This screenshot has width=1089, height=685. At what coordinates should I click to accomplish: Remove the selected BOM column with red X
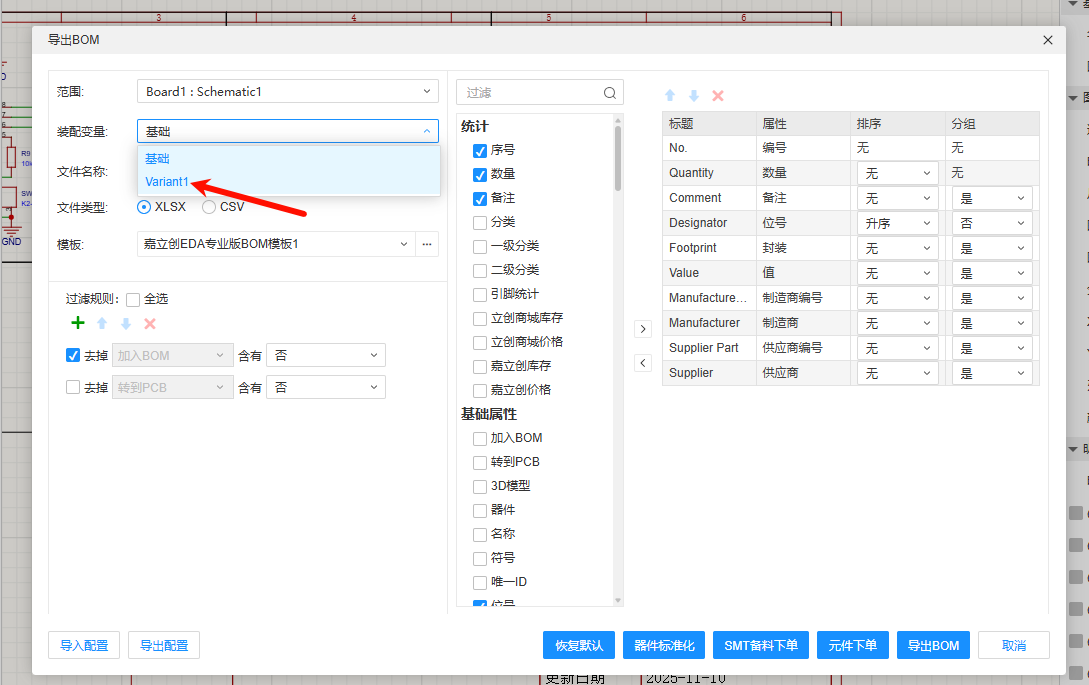point(718,95)
